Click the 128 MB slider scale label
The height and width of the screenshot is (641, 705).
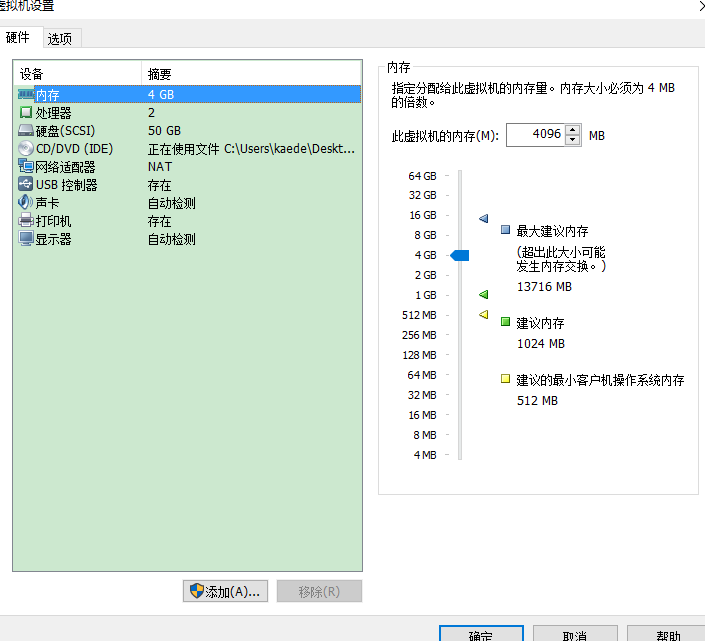click(x=419, y=355)
